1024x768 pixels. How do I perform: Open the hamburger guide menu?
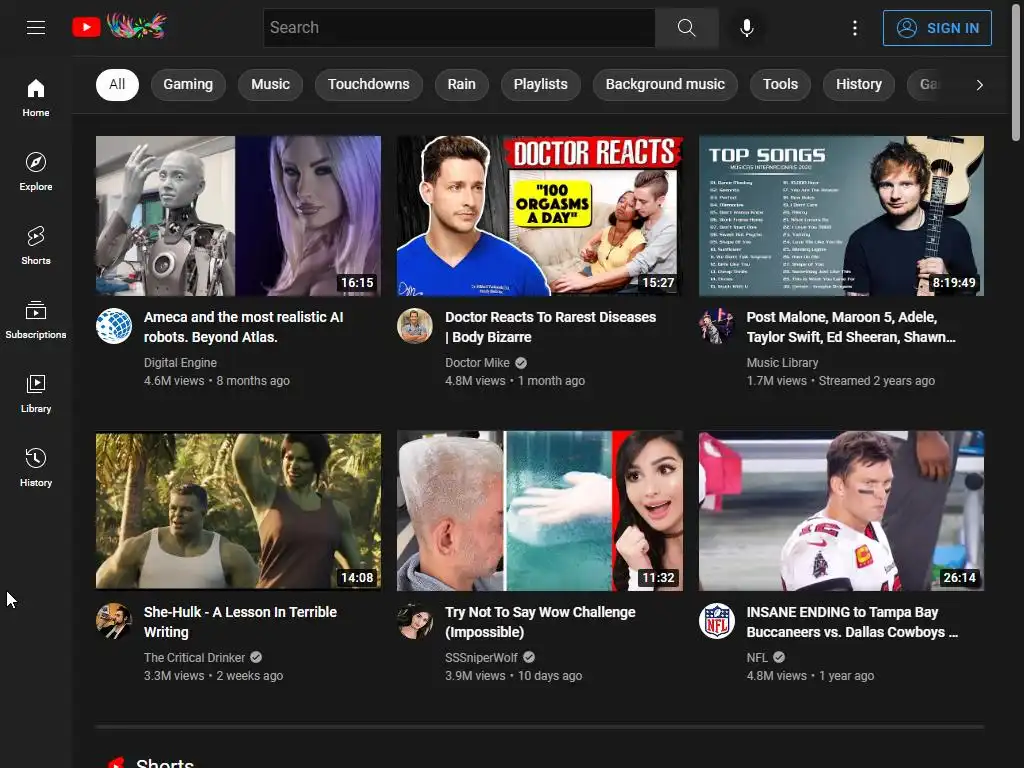click(x=36, y=27)
